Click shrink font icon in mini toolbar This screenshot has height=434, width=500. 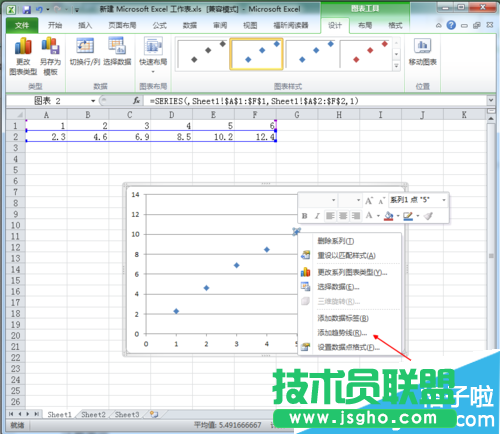click(x=381, y=201)
